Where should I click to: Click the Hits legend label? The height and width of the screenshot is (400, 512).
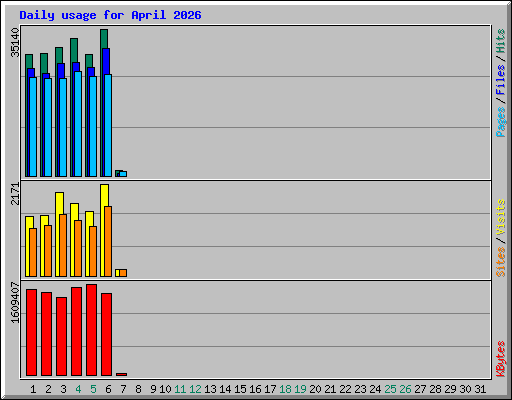pyautogui.click(x=500, y=41)
